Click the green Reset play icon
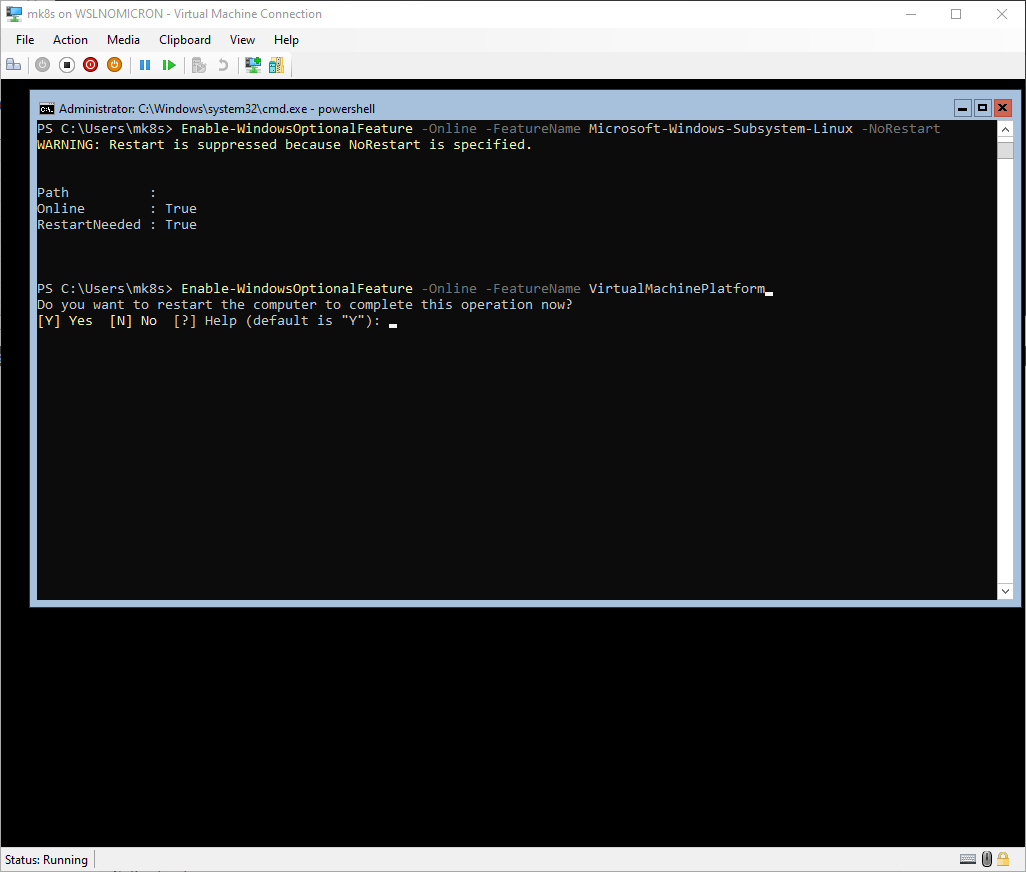Image resolution: width=1026 pixels, height=872 pixels. pyautogui.click(x=169, y=65)
